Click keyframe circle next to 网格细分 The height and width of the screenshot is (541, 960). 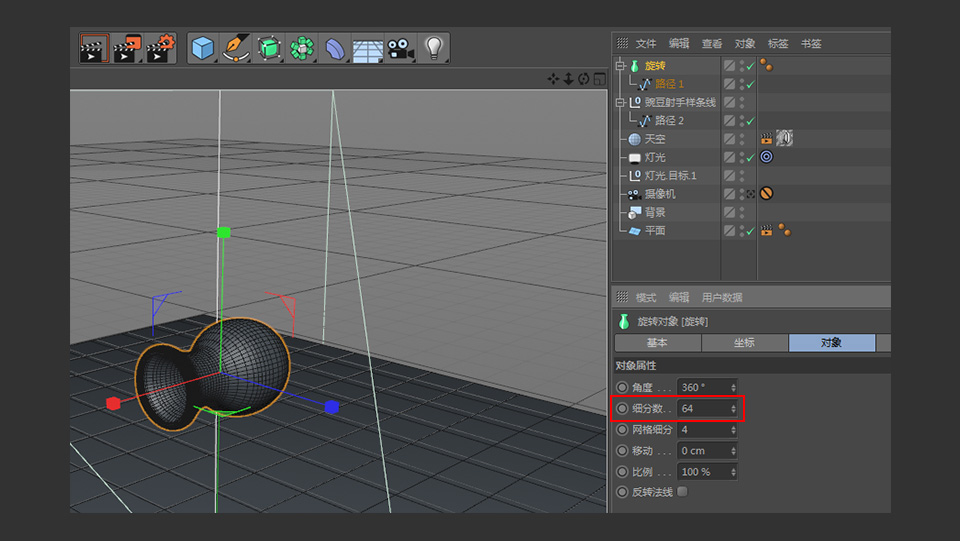622,430
